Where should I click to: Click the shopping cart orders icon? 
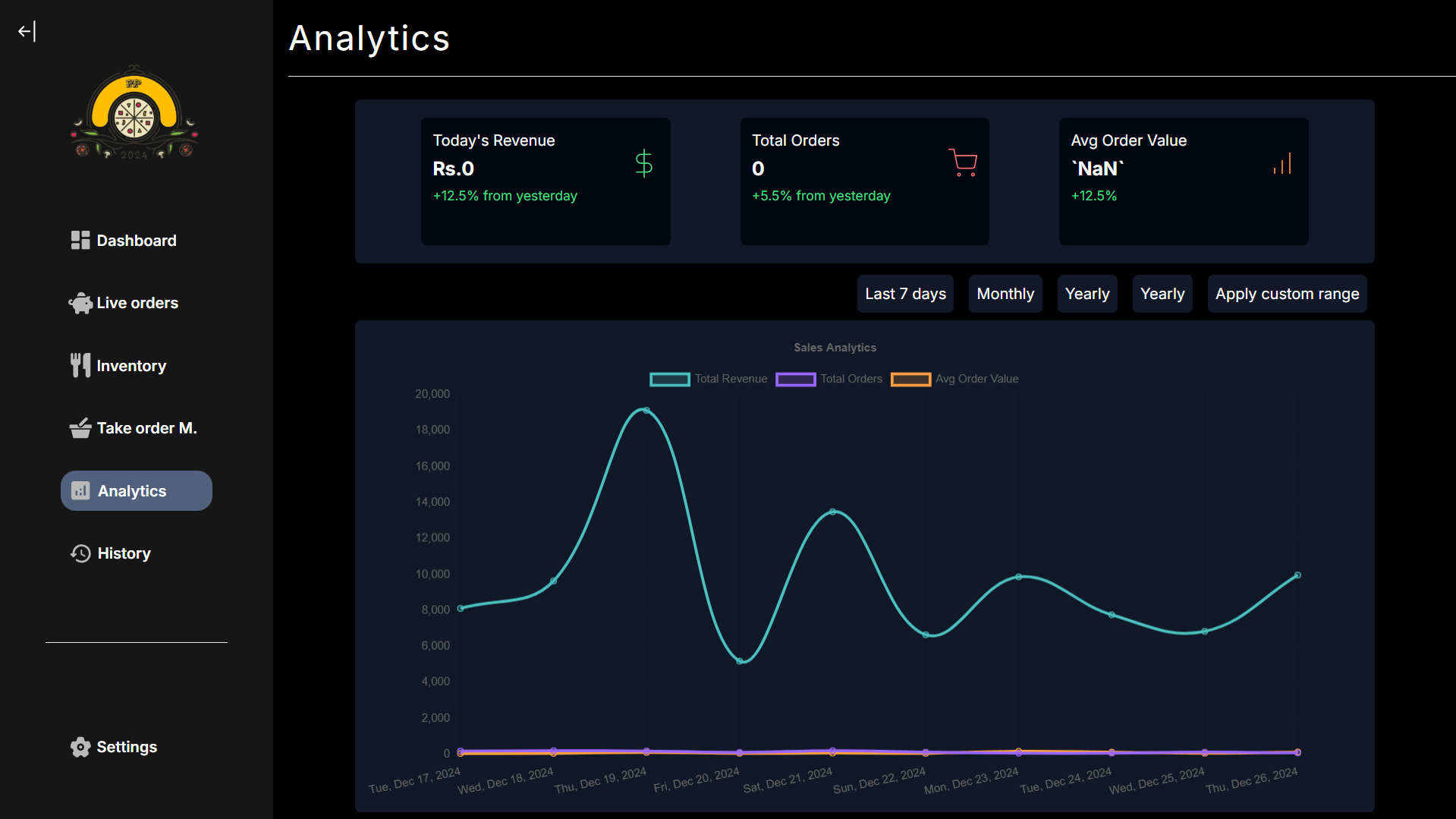coord(963,162)
